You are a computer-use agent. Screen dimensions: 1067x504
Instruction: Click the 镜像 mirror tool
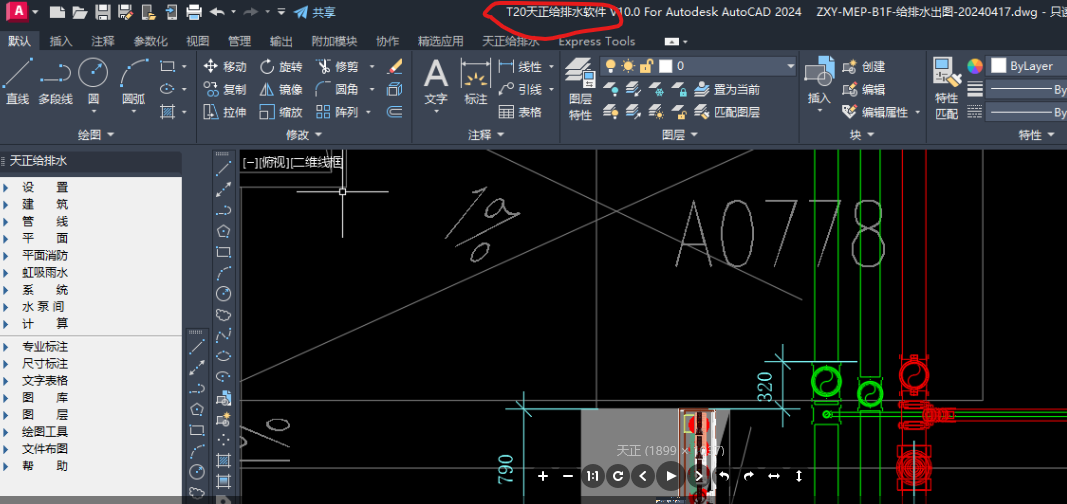pyautogui.click(x=282, y=89)
